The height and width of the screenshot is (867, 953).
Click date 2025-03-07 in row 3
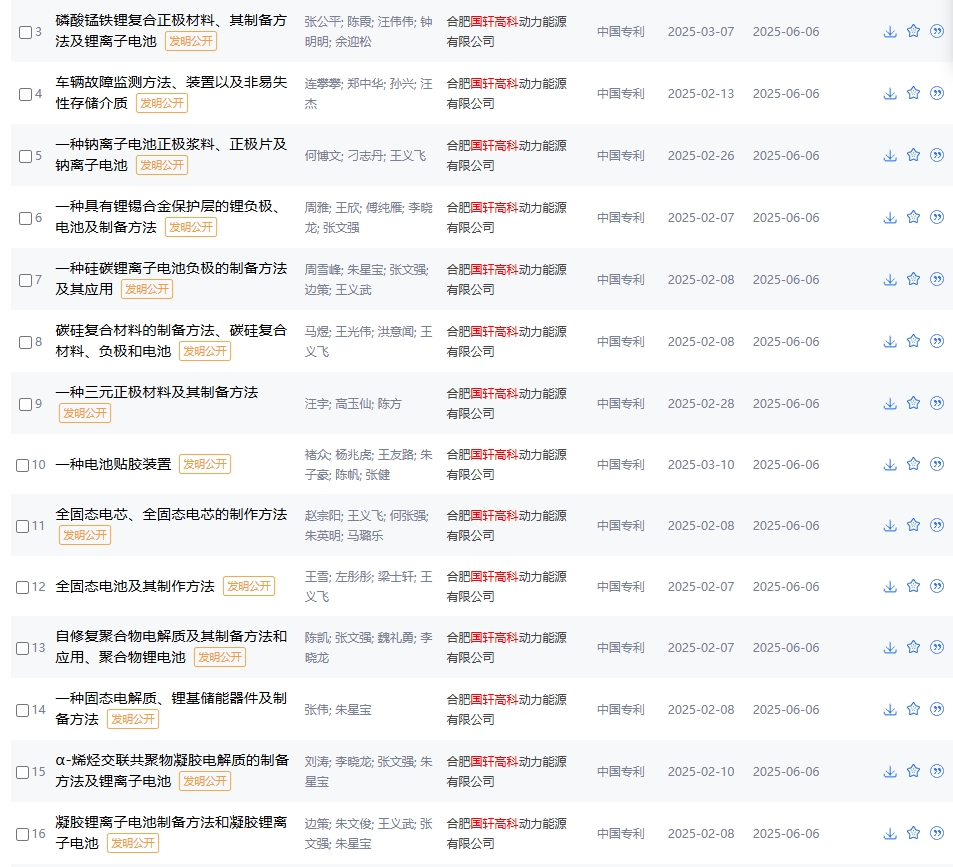pos(701,32)
